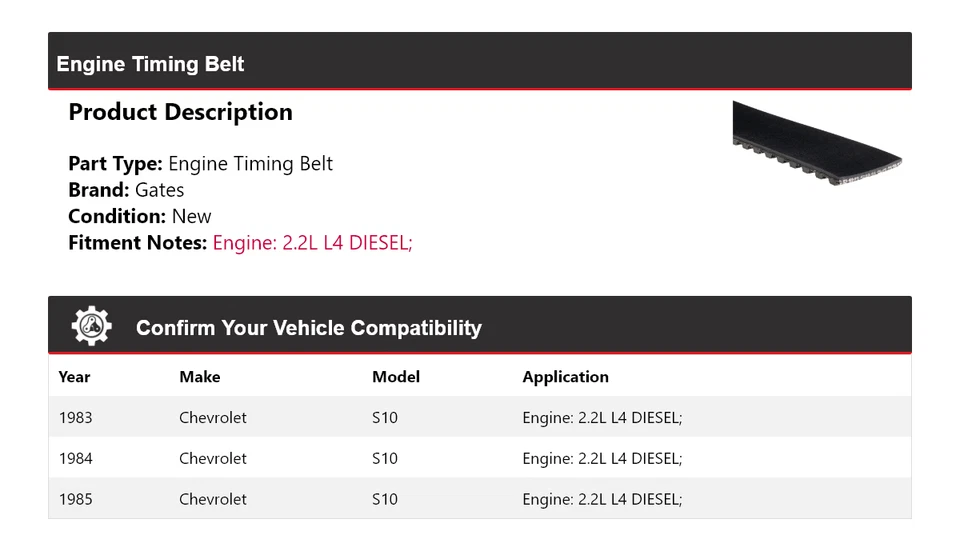Viewport: 960px width, 551px height.
Task: Click the Condition: New line
Action: coord(140,216)
